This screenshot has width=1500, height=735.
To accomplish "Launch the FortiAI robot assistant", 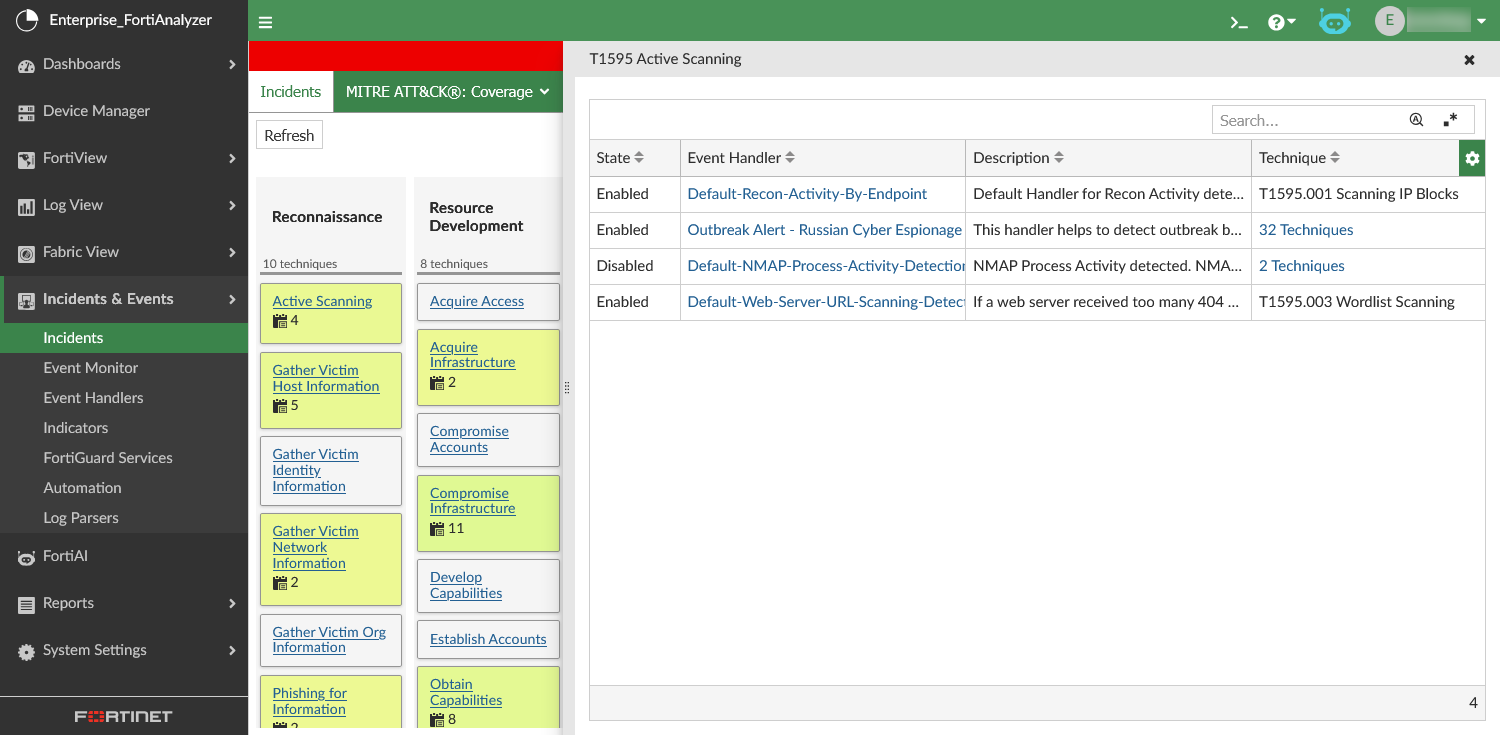I will (x=1334, y=21).
